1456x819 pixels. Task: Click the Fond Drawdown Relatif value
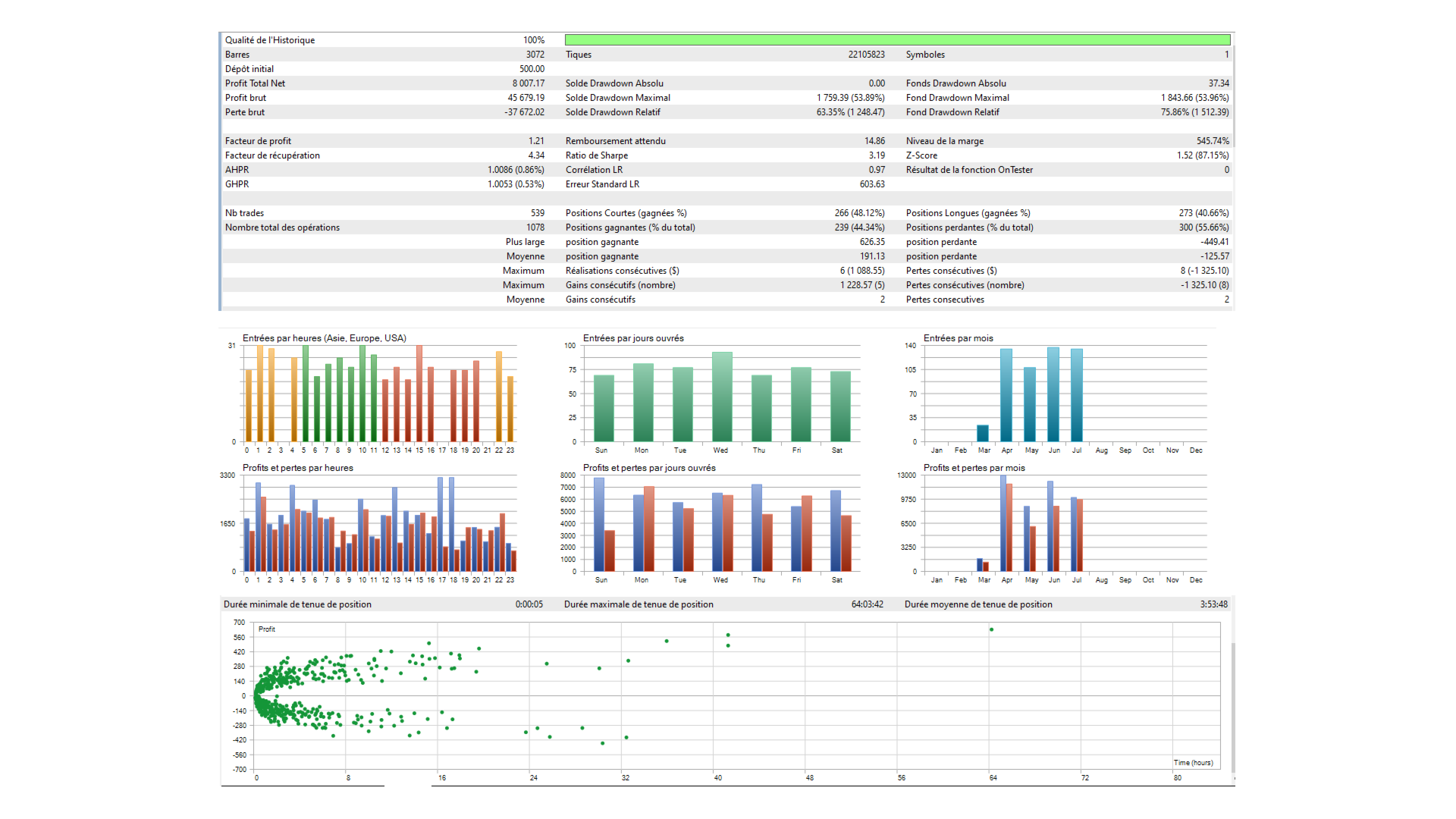coord(1194,112)
